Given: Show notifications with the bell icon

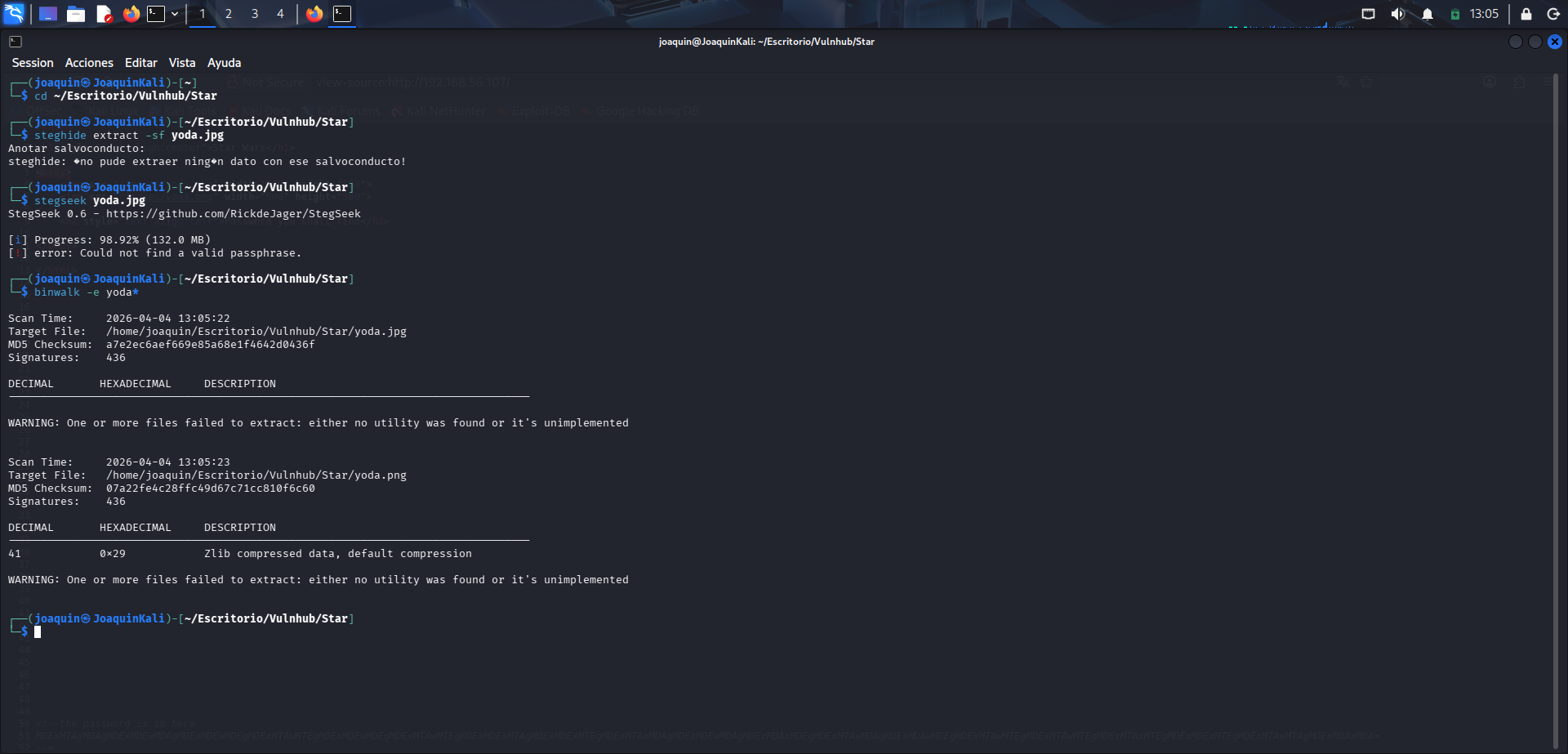Looking at the screenshot, I should pos(1427,14).
